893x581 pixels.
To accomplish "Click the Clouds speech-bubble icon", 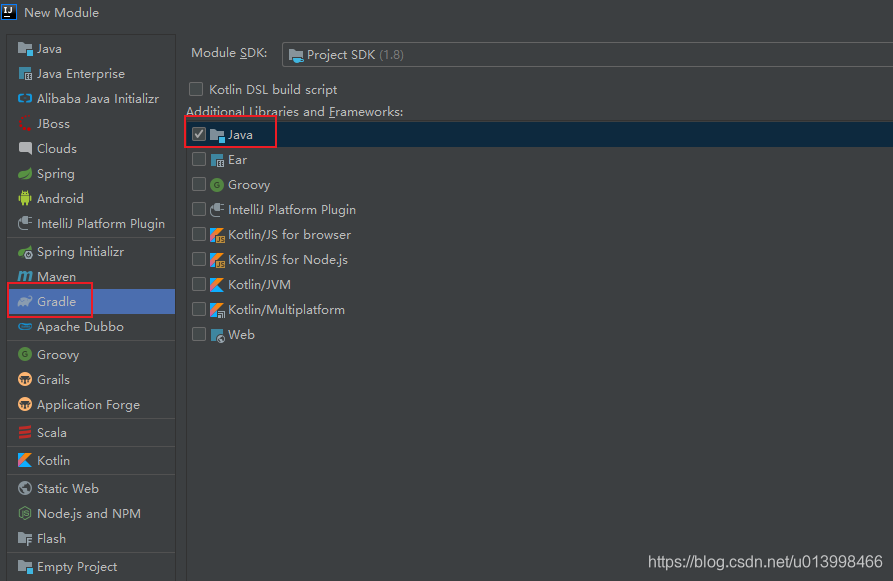I will click(25, 149).
